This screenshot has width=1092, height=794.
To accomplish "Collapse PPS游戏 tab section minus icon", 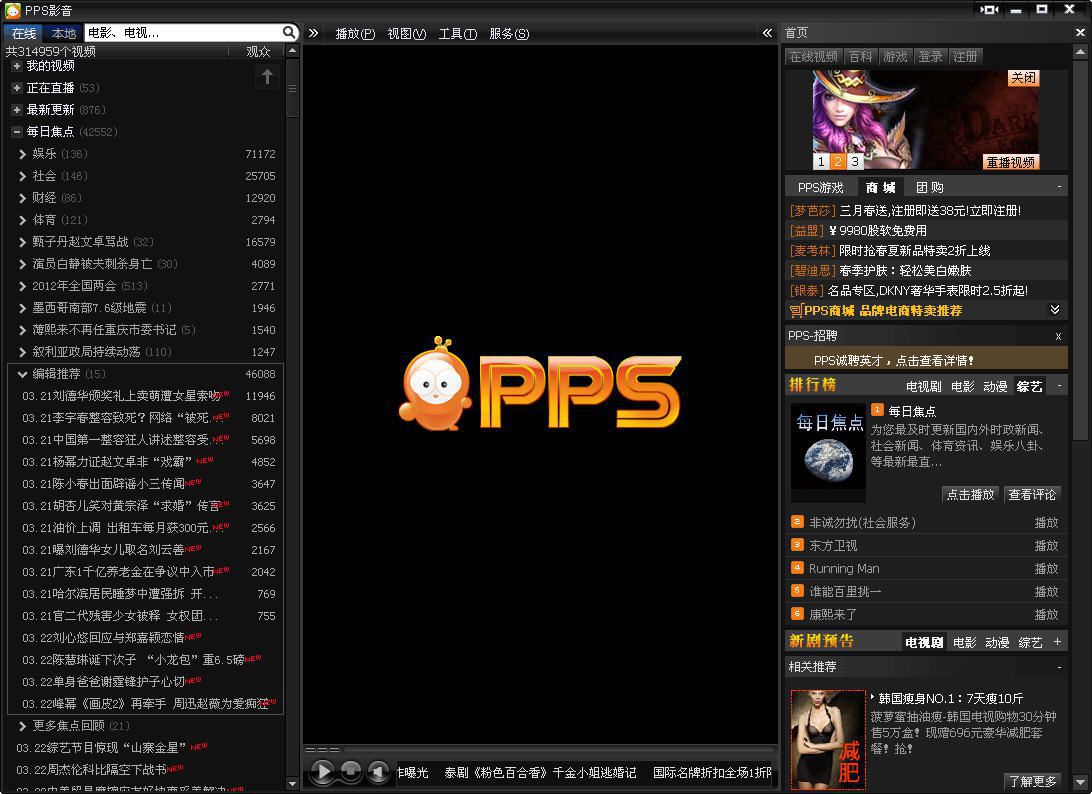I will click(x=1059, y=187).
